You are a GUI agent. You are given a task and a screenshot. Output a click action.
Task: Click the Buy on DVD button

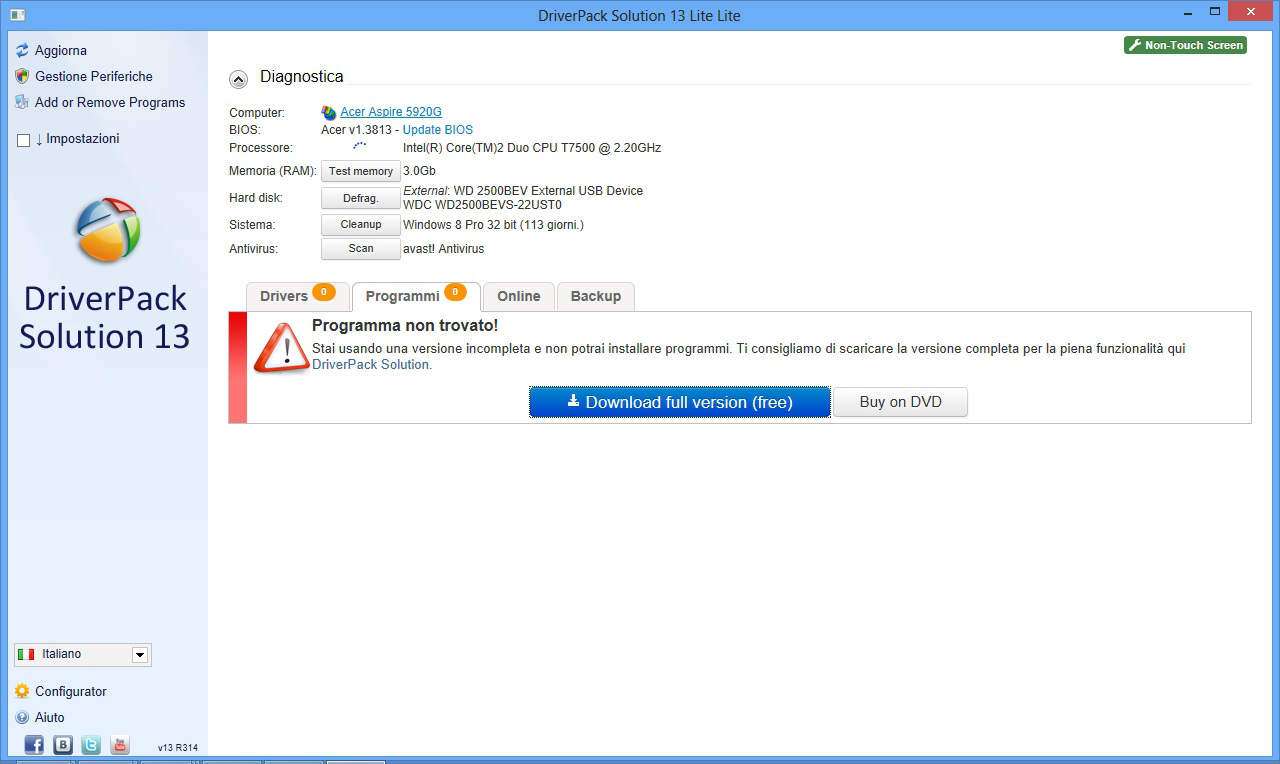click(901, 402)
